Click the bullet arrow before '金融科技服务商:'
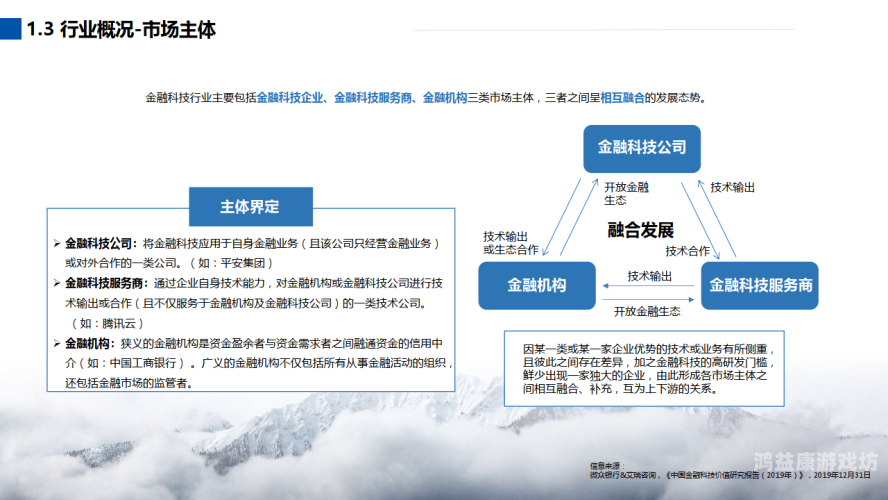This screenshot has width=888, height=500. pos(57,283)
